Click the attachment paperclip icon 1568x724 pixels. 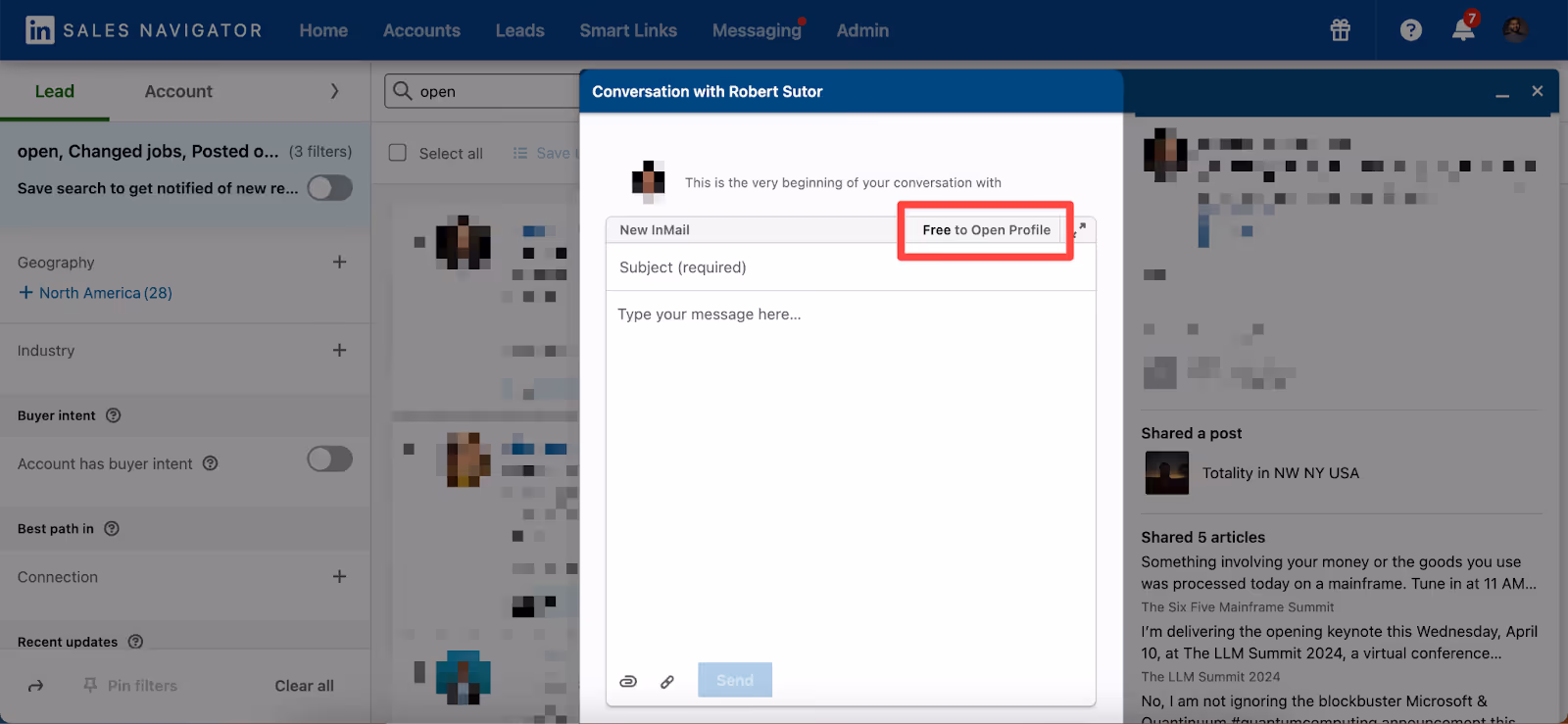click(628, 681)
